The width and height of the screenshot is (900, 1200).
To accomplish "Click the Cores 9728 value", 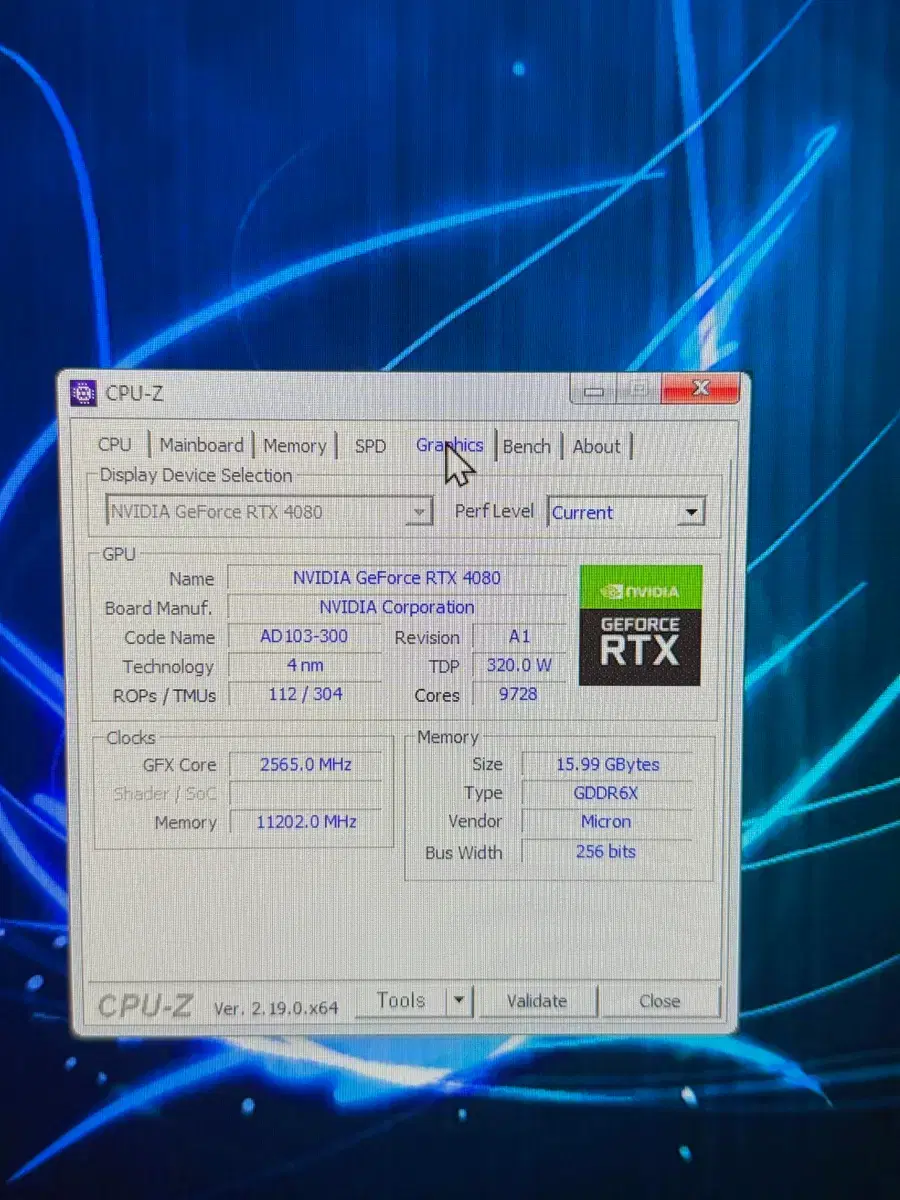I will click(519, 694).
